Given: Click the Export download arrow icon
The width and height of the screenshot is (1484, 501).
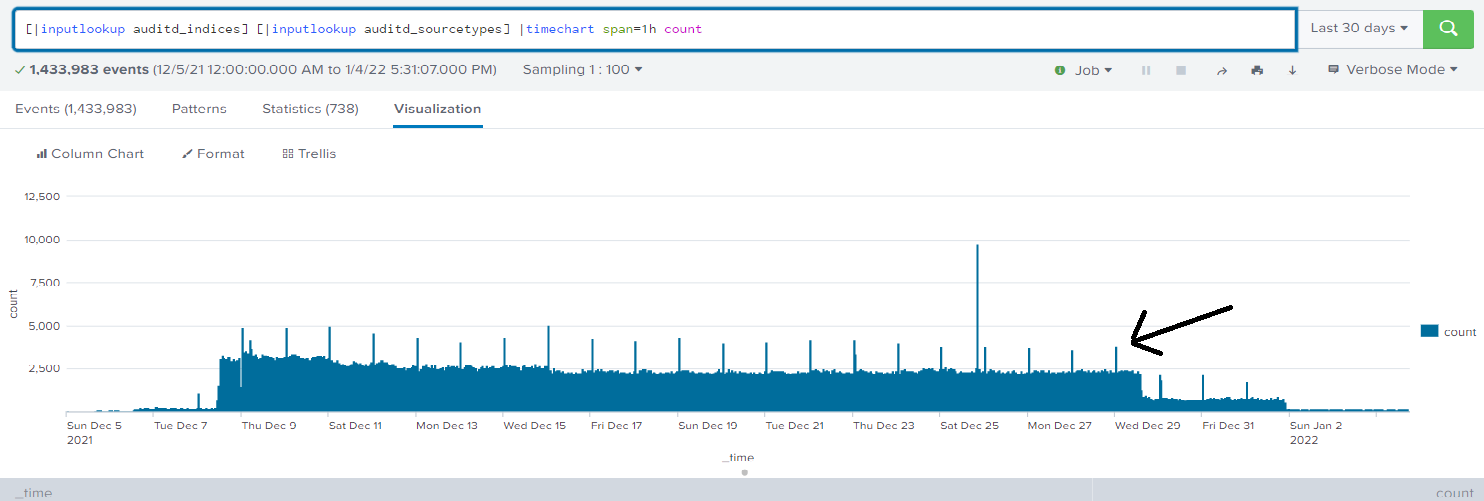Looking at the screenshot, I should 1292,70.
